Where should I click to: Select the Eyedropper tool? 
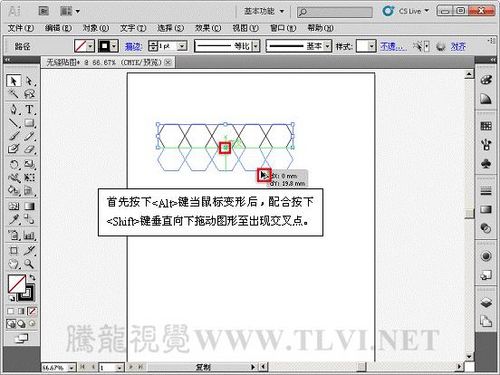point(14,219)
